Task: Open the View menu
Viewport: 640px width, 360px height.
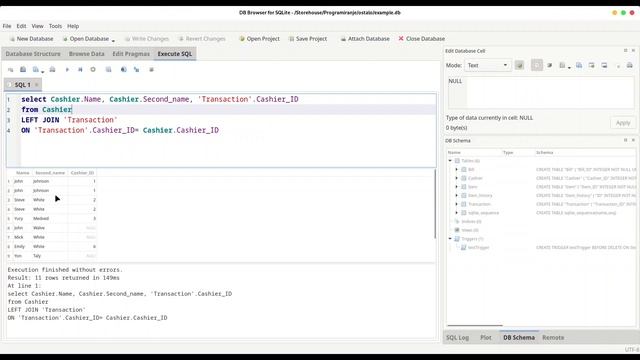Action: tap(38, 26)
